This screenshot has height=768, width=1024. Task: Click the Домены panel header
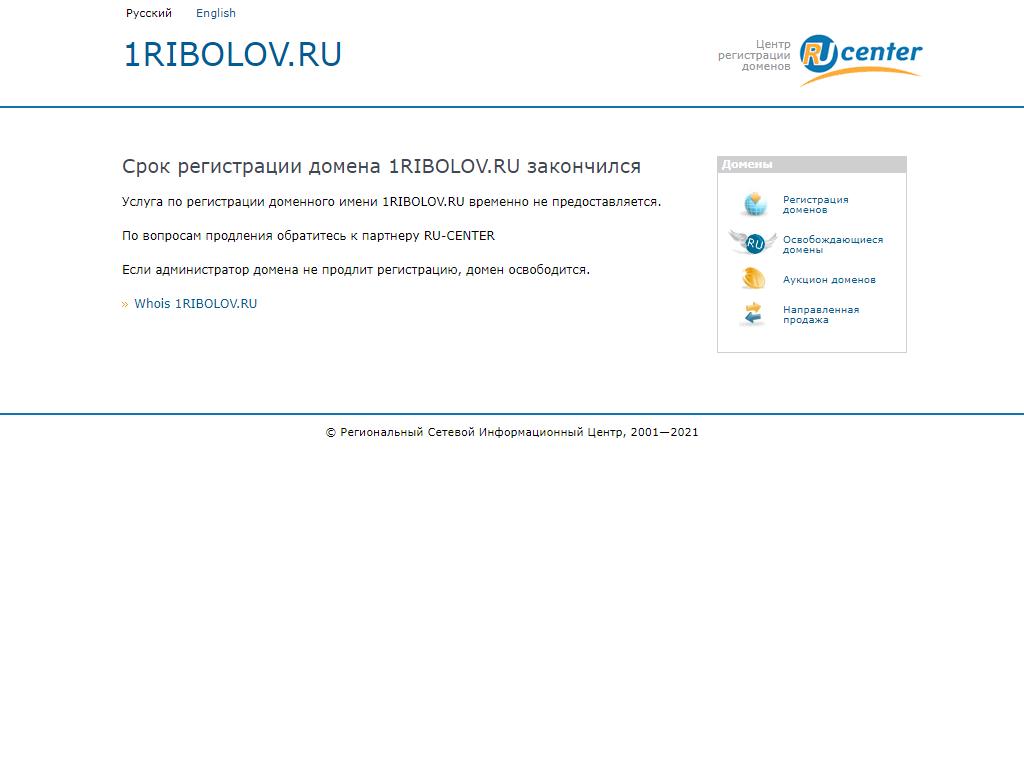coord(811,165)
